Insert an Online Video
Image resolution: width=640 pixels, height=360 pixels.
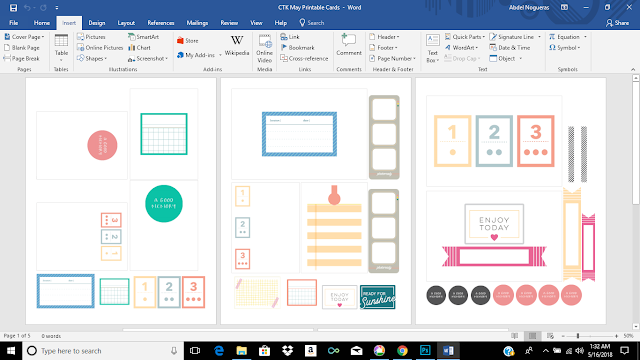pyautogui.click(x=264, y=48)
